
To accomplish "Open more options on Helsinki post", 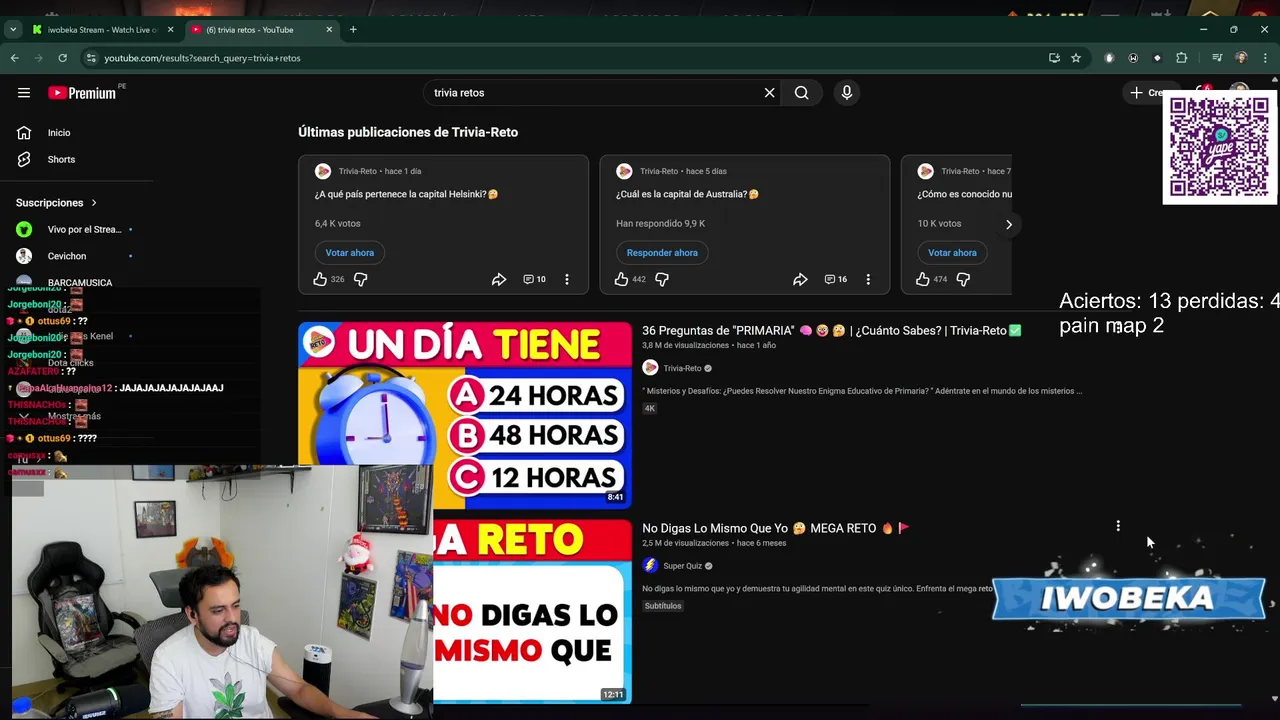I will [567, 280].
